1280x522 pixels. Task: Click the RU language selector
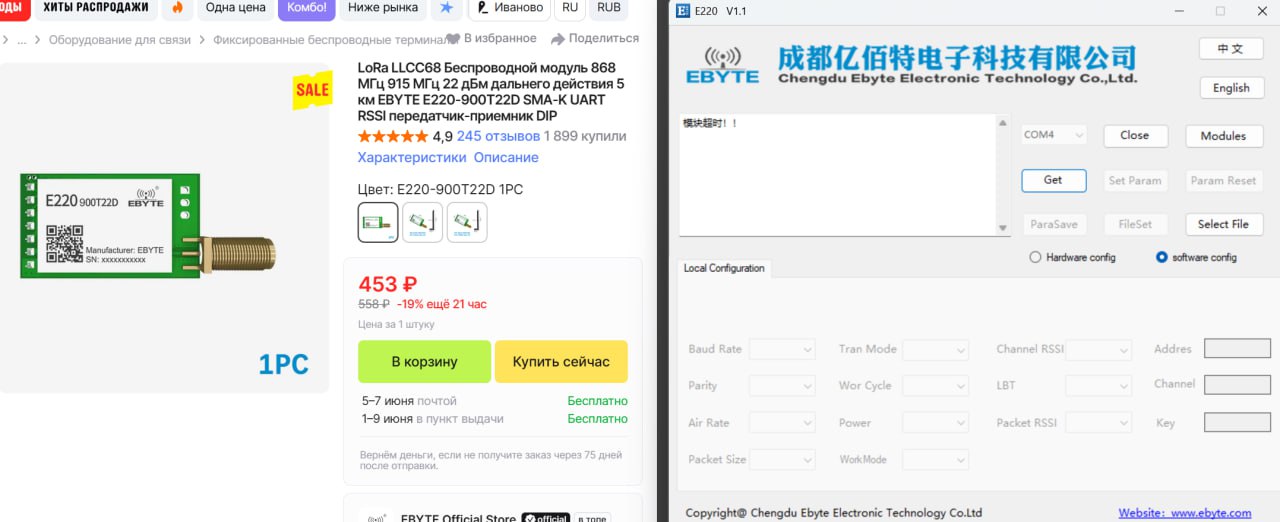coord(570,7)
